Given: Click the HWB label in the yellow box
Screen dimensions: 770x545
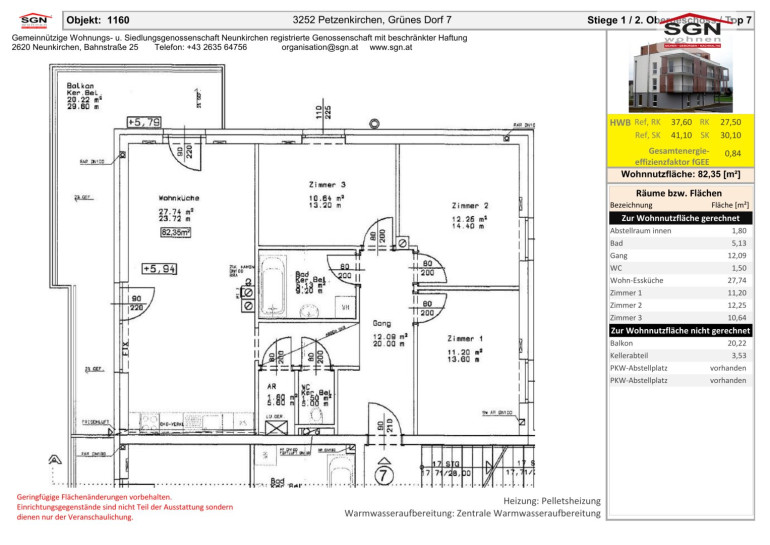Looking at the screenshot, I should (620, 123).
